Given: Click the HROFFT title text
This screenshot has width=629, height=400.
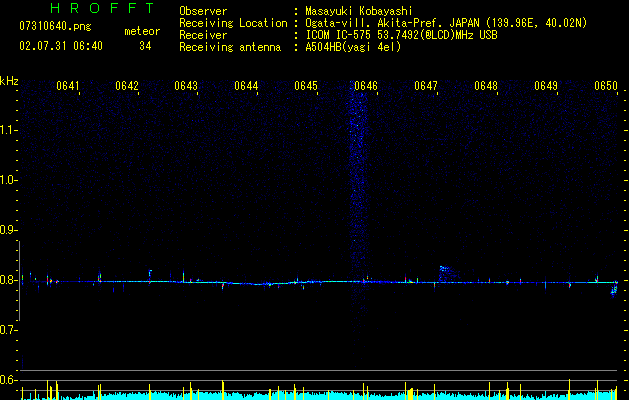Looking at the screenshot, I should point(102,8).
